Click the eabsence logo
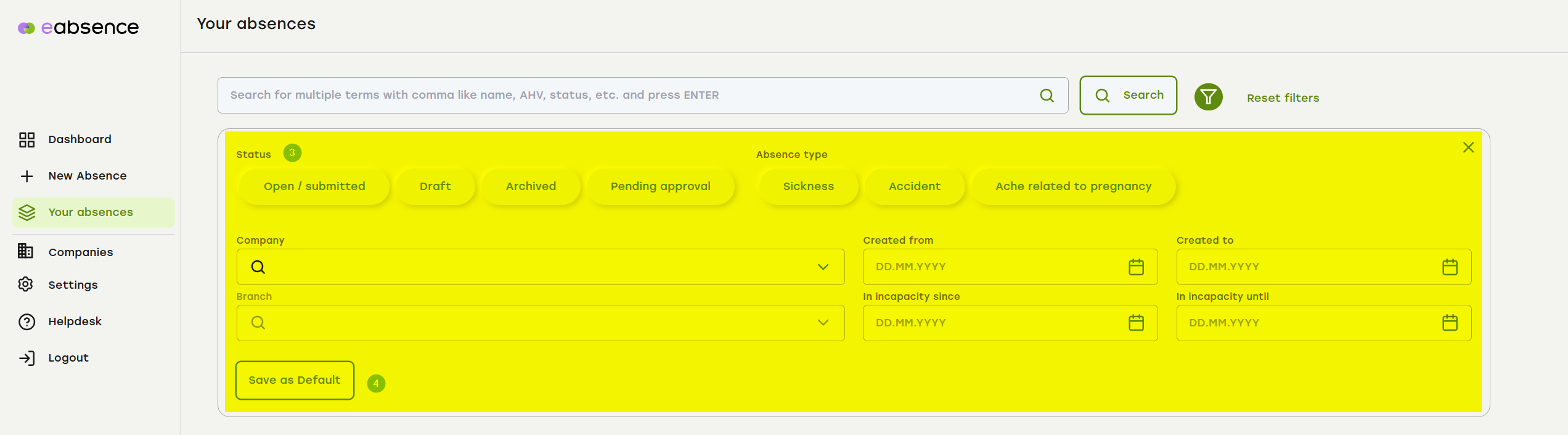This screenshot has width=1568, height=435. point(78,27)
